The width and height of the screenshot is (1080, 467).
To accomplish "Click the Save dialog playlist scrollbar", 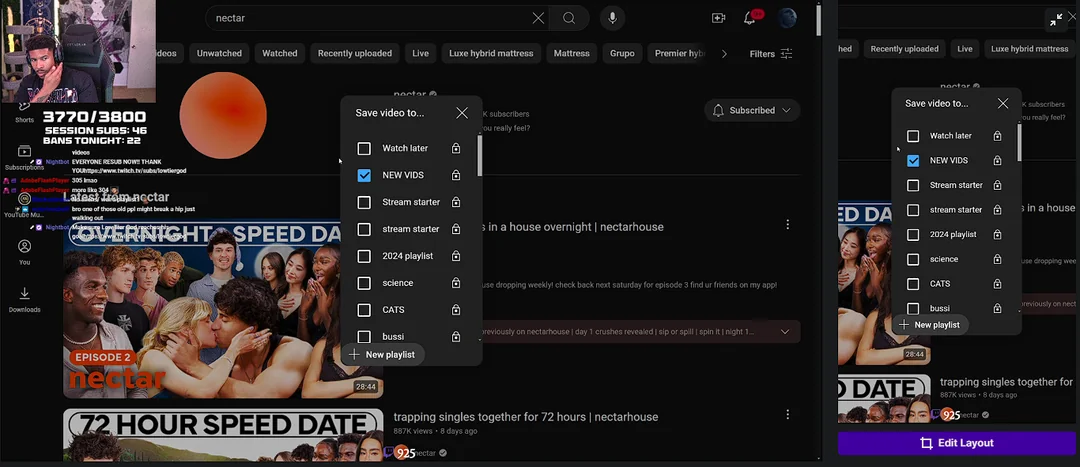I will coord(479,157).
